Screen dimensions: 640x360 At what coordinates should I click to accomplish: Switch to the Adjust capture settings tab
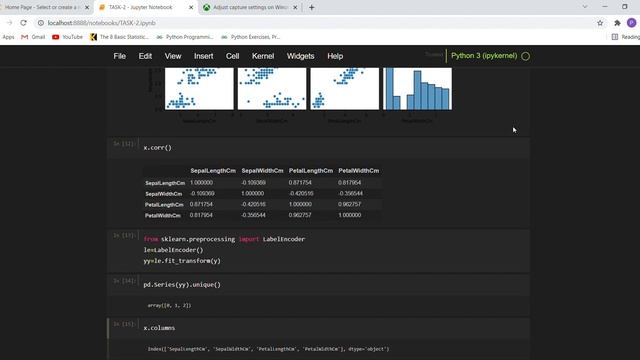point(250,7)
